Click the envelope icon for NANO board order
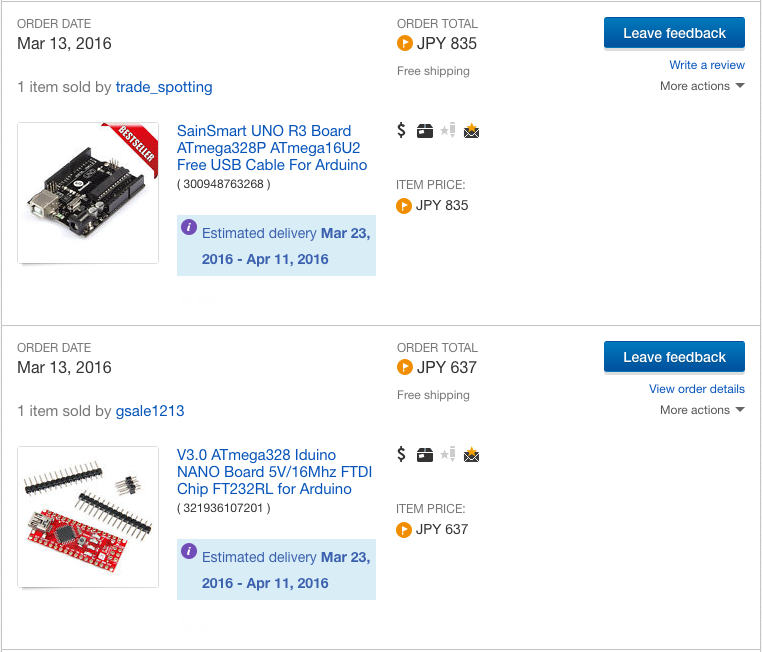Image resolution: width=762 pixels, height=652 pixels. click(471, 454)
